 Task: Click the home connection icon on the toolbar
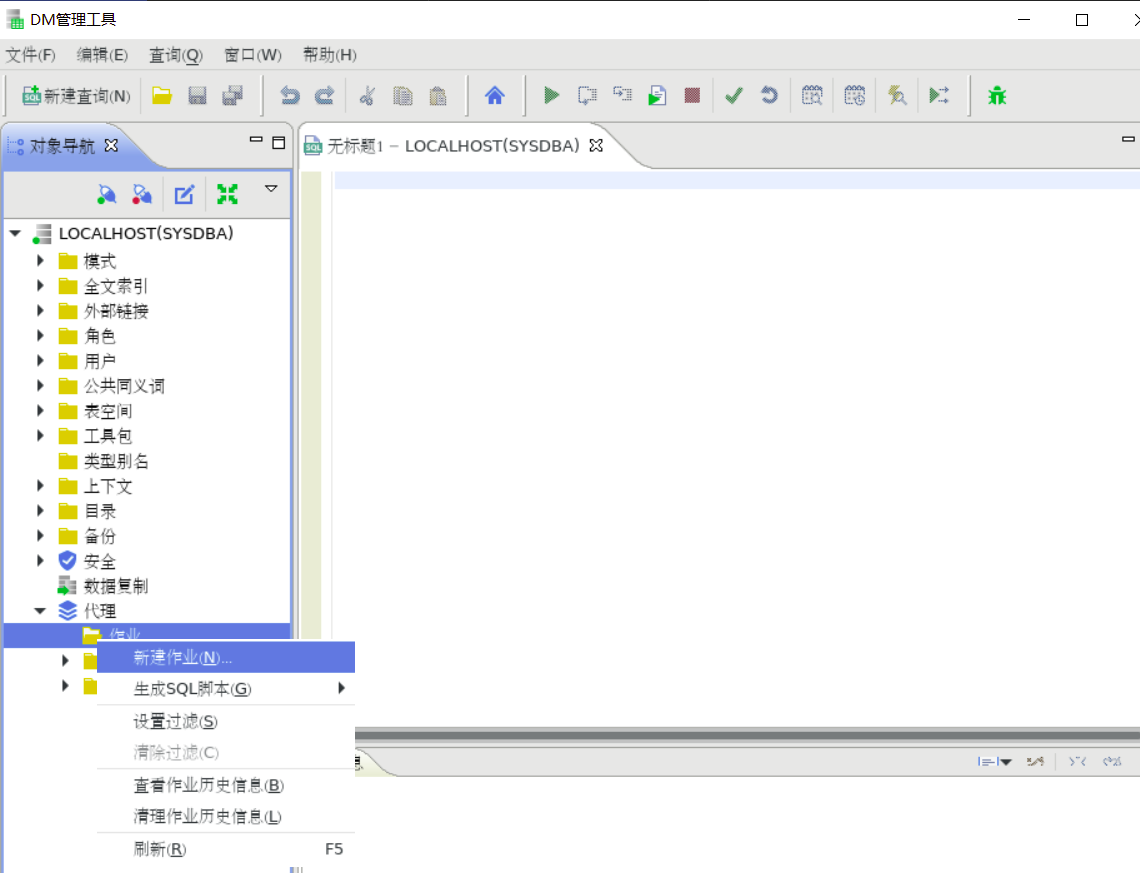pyautogui.click(x=495, y=95)
